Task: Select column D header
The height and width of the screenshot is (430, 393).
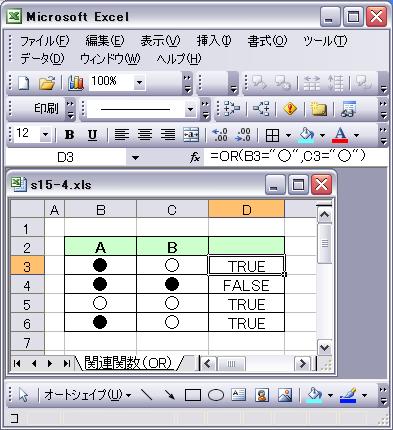Action: (246, 210)
